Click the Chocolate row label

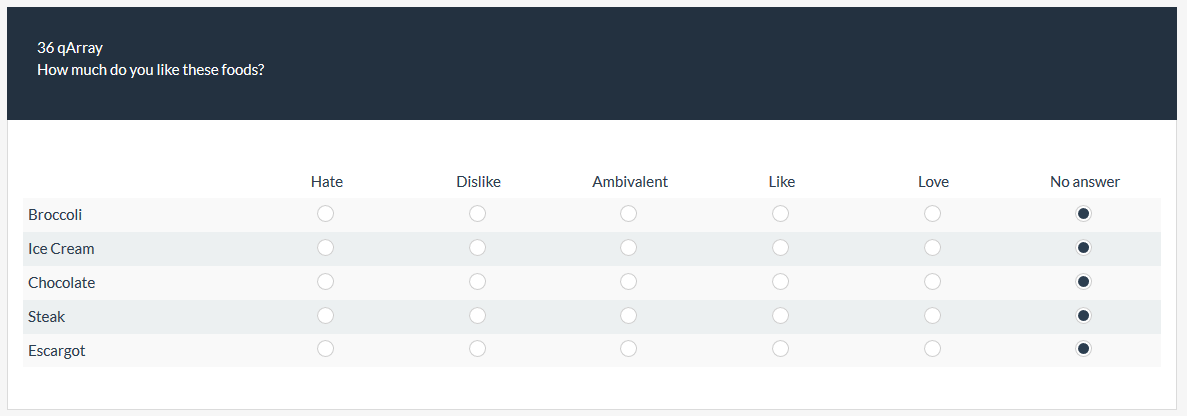pyautogui.click(x=62, y=283)
